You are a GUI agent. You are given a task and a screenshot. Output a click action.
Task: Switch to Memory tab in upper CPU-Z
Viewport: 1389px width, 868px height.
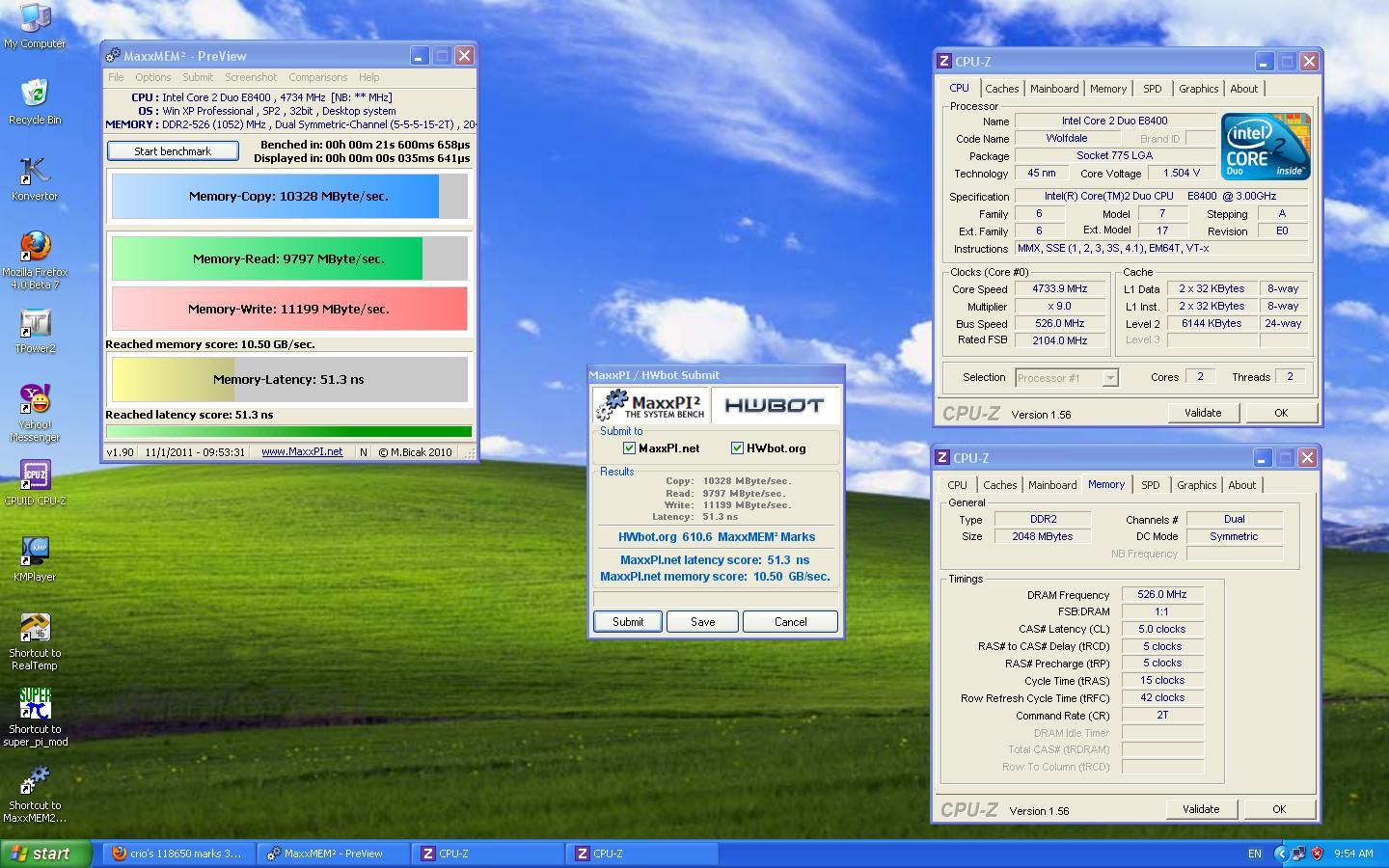[x=1108, y=89]
